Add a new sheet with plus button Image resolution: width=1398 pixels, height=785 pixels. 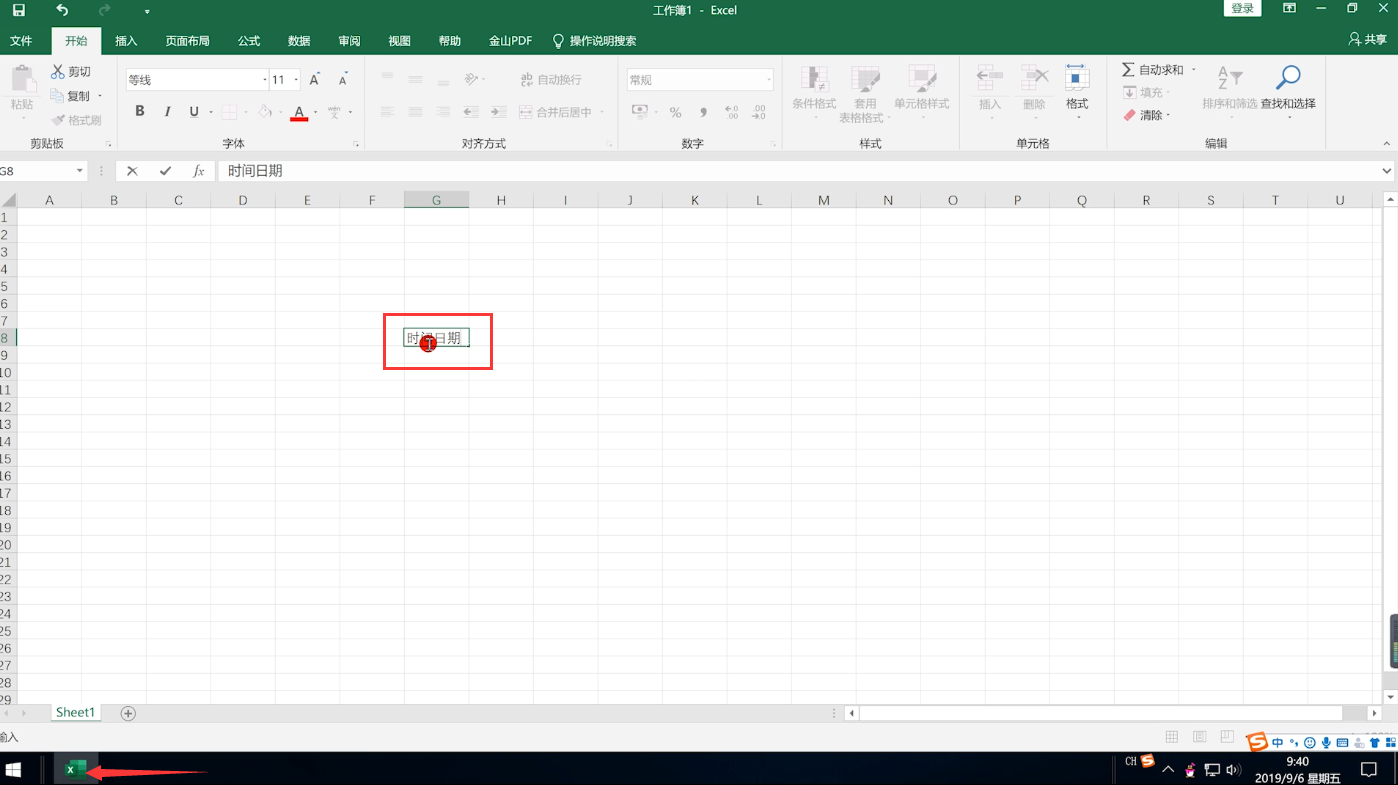pyautogui.click(x=128, y=713)
